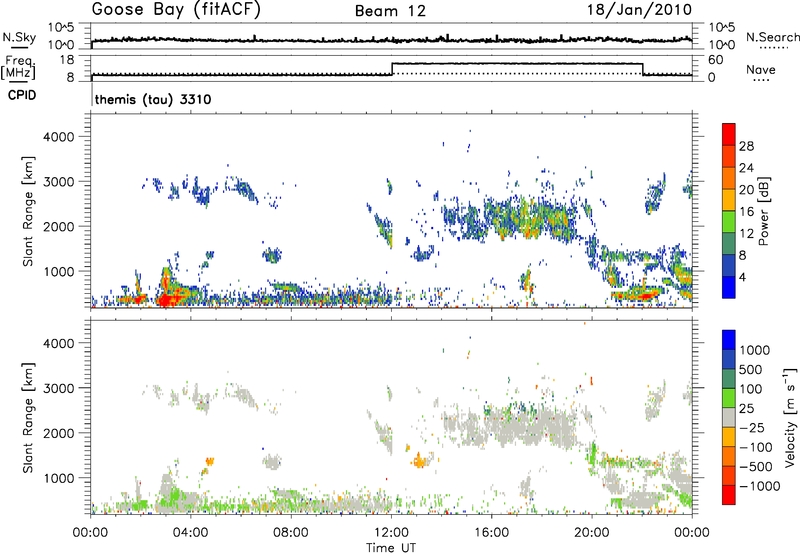The image size is (800, 554).
Task: Click the '20:00' time axis tick label
Action: click(x=591, y=533)
